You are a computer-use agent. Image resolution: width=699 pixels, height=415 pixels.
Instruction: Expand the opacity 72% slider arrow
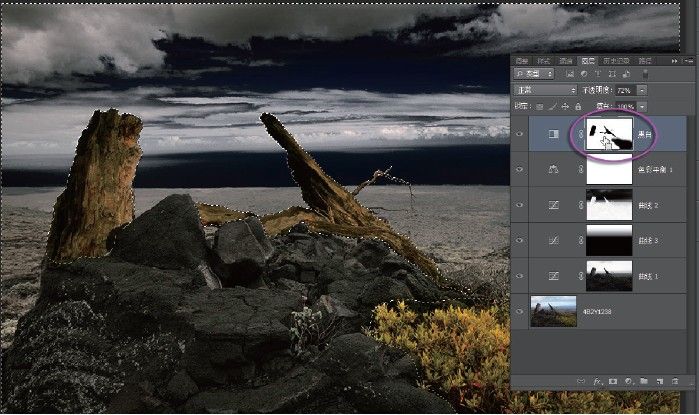pos(642,89)
